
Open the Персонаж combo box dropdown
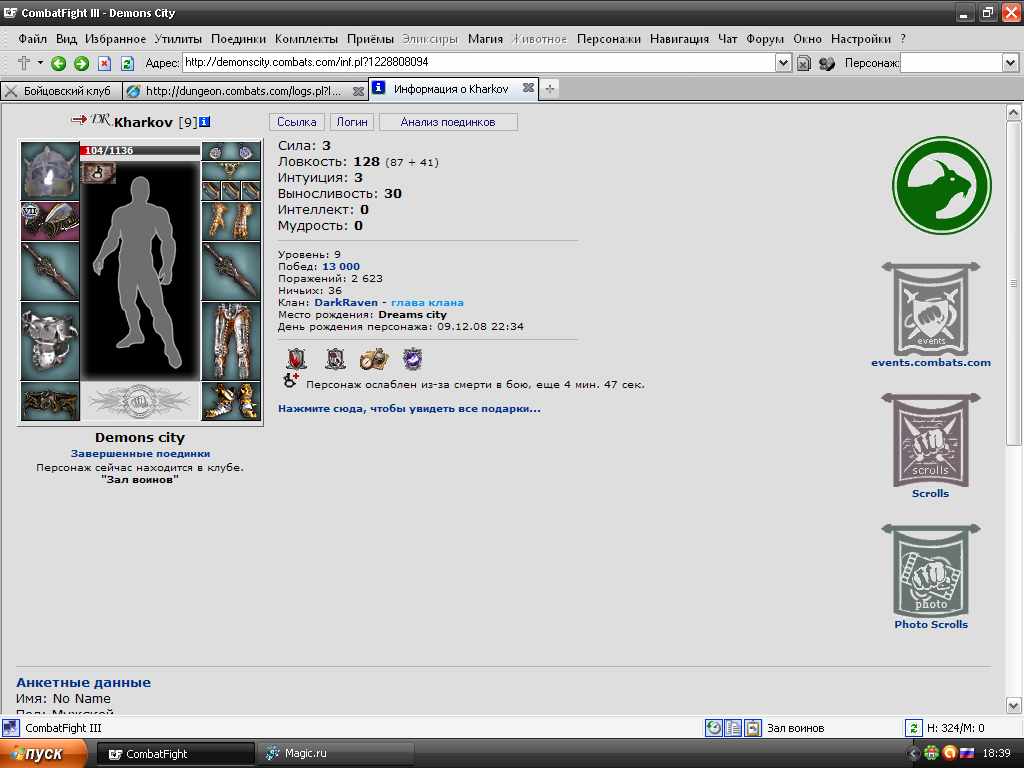[x=1010, y=63]
